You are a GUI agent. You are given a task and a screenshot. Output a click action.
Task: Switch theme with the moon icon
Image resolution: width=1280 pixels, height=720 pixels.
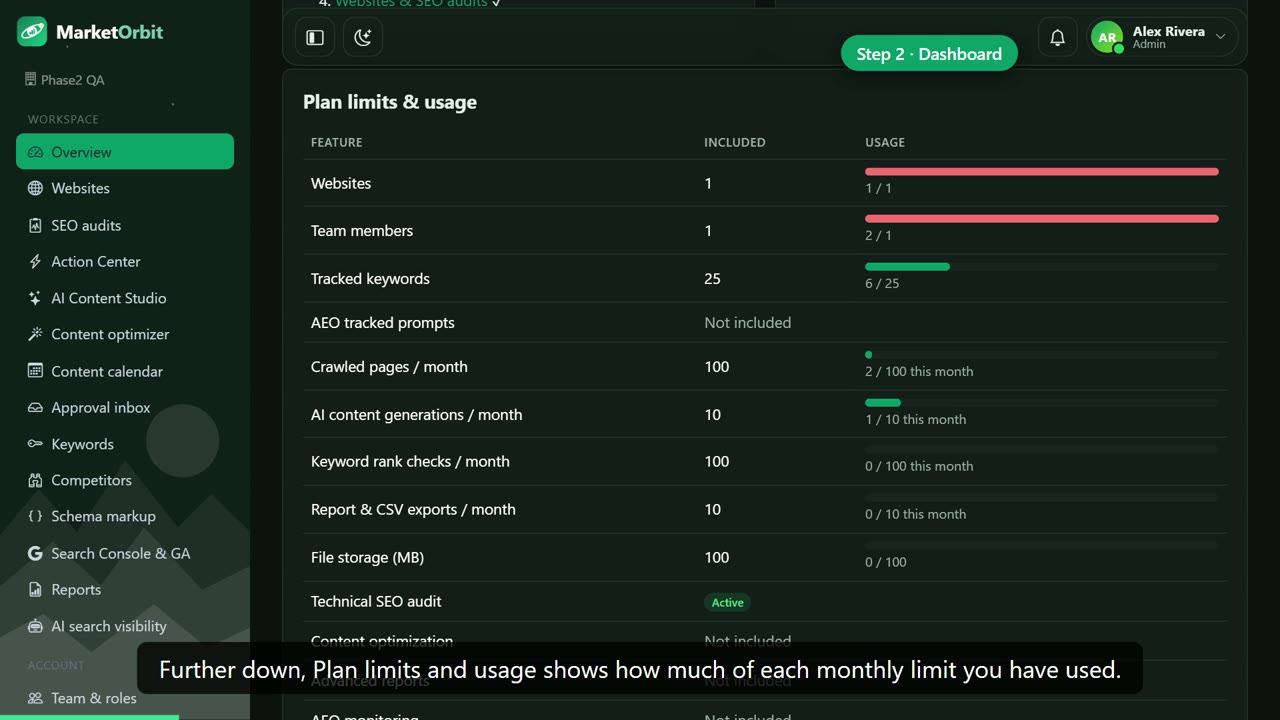pos(363,37)
